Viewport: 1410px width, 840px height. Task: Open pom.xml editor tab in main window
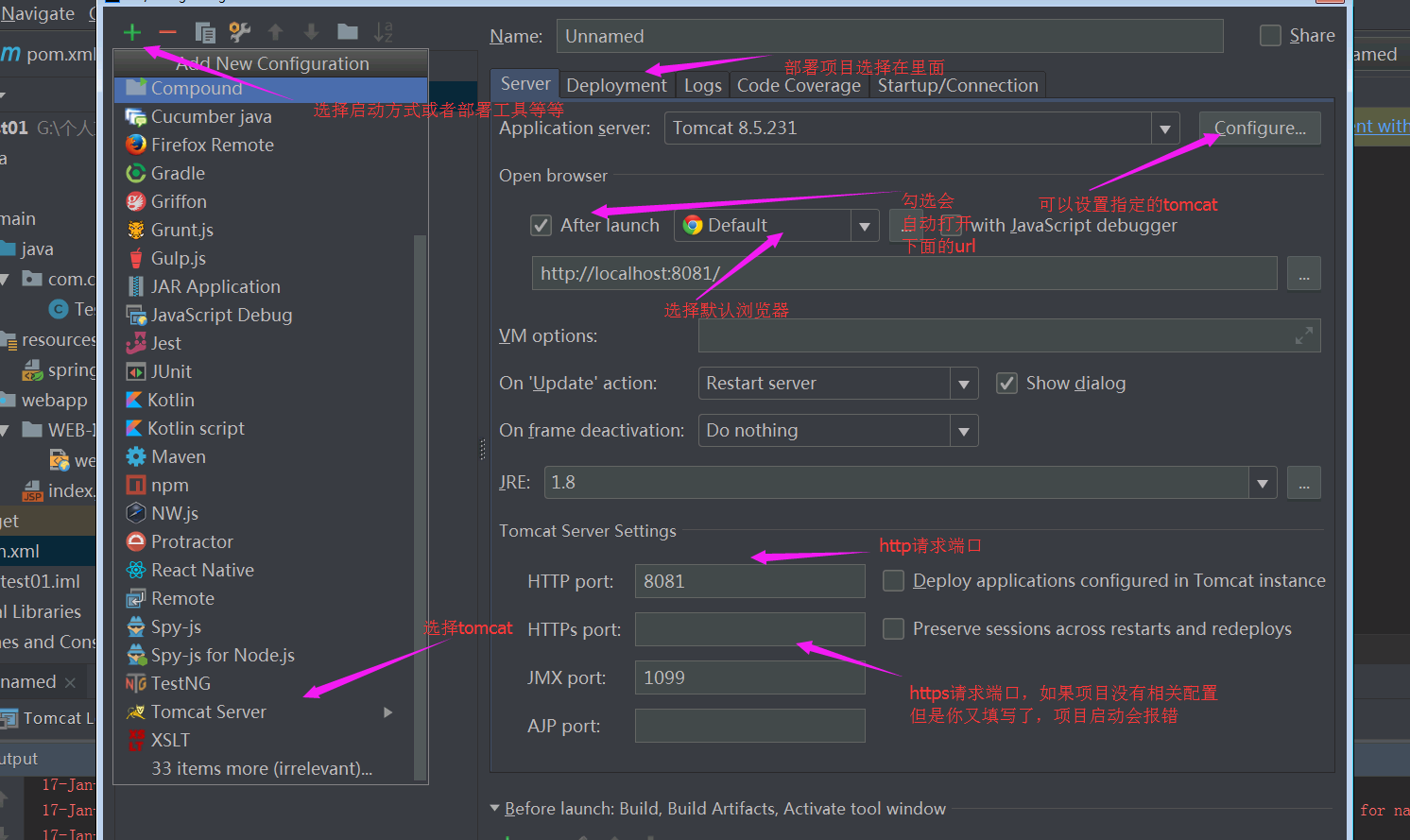coord(49,54)
